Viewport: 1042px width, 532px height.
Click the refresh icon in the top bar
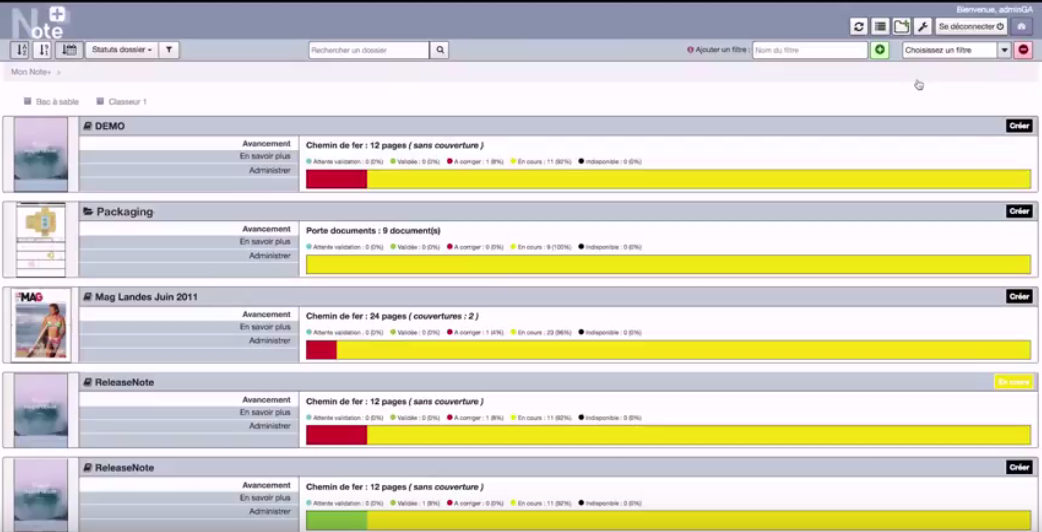[x=858, y=27]
